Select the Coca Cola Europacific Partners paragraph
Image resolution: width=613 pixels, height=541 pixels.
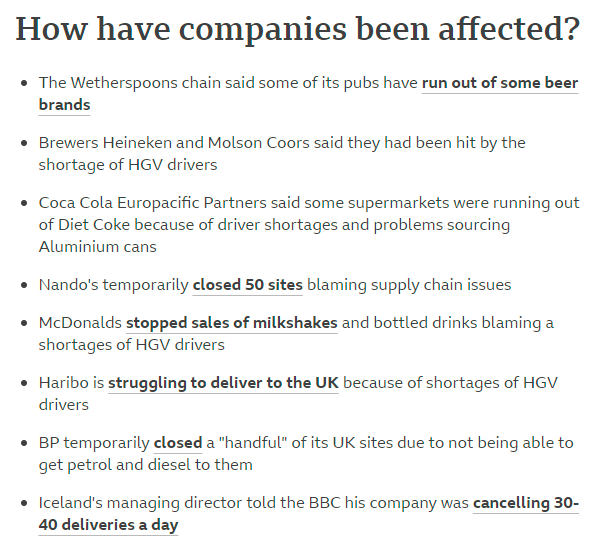pyautogui.click(x=300, y=224)
